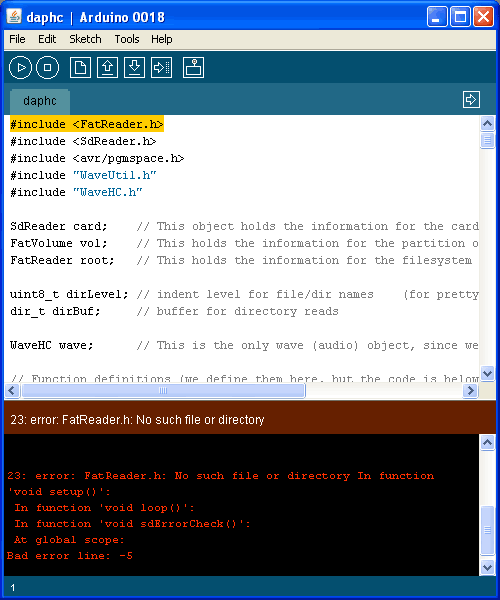Click the highlighted #include <FatReader.h> line
The width and height of the screenshot is (500, 600).
coord(87,124)
